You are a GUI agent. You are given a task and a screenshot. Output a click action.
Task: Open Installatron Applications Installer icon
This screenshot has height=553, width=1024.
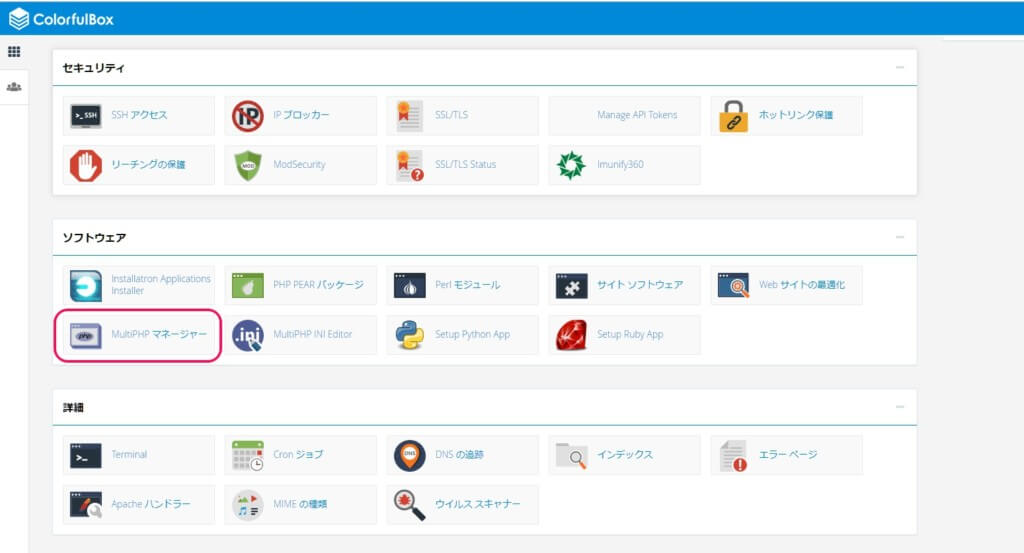click(x=86, y=285)
